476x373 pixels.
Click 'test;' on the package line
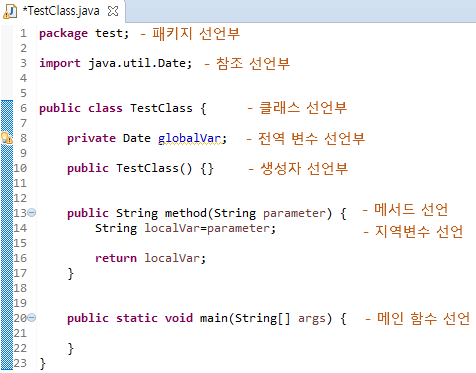tap(112, 34)
